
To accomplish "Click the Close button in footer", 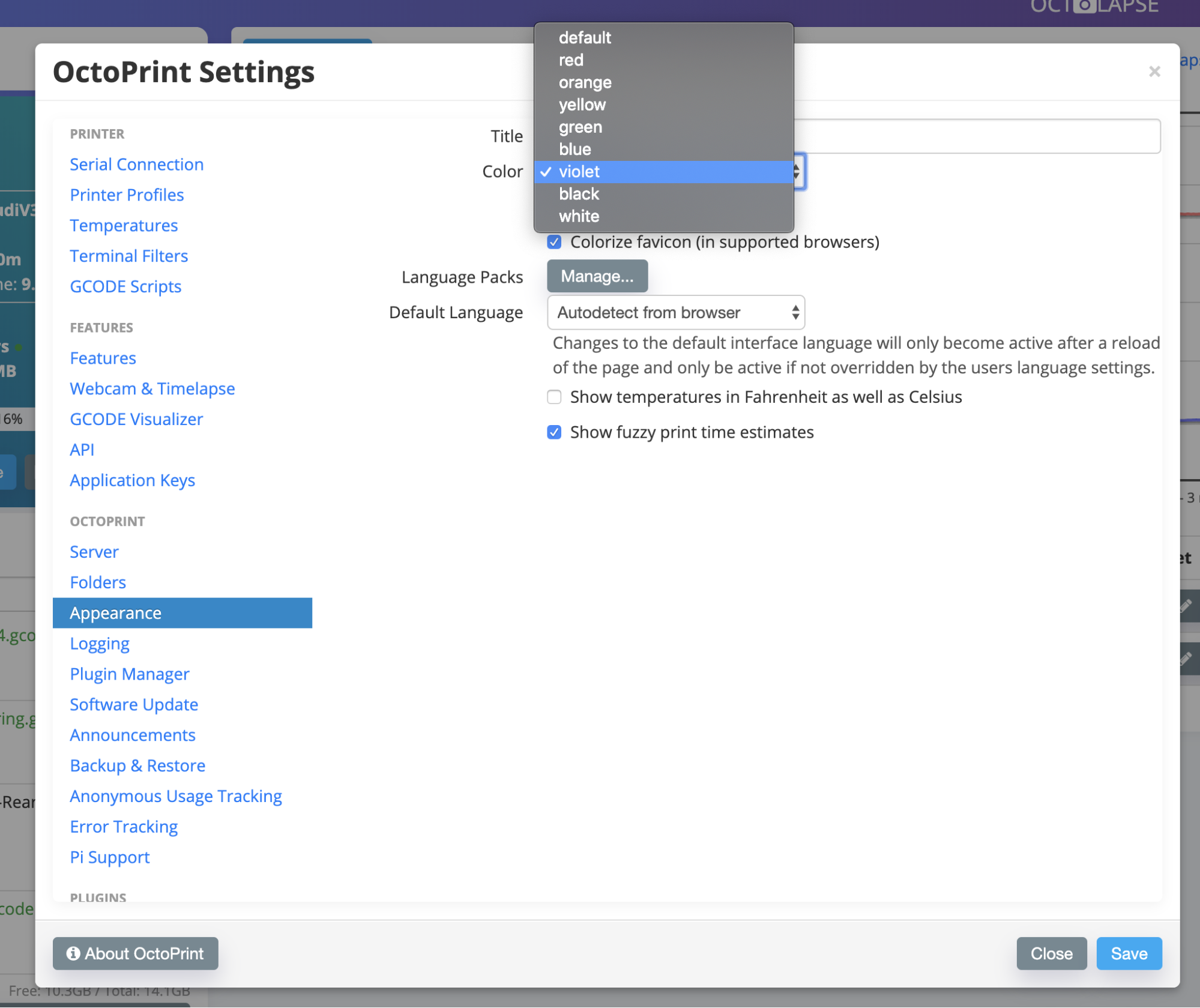I will 1051,954.
